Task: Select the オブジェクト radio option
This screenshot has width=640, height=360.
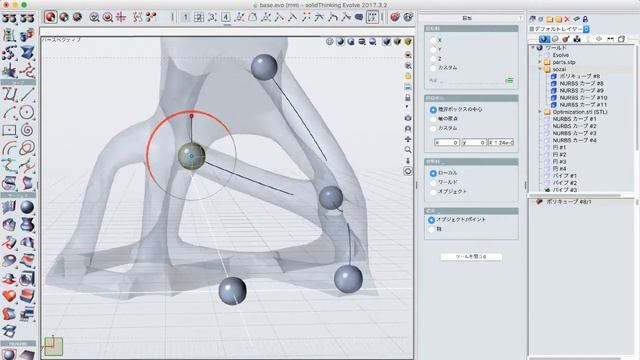Action: point(433,191)
